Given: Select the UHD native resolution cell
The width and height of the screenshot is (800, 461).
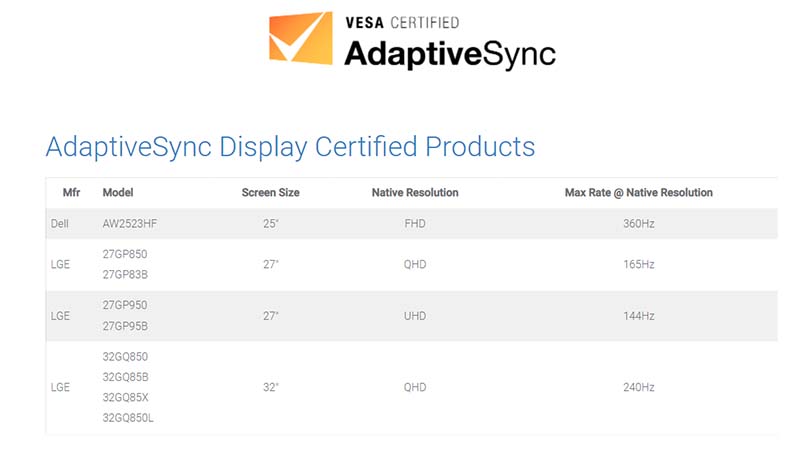Looking at the screenshot, I should [414, 316].
